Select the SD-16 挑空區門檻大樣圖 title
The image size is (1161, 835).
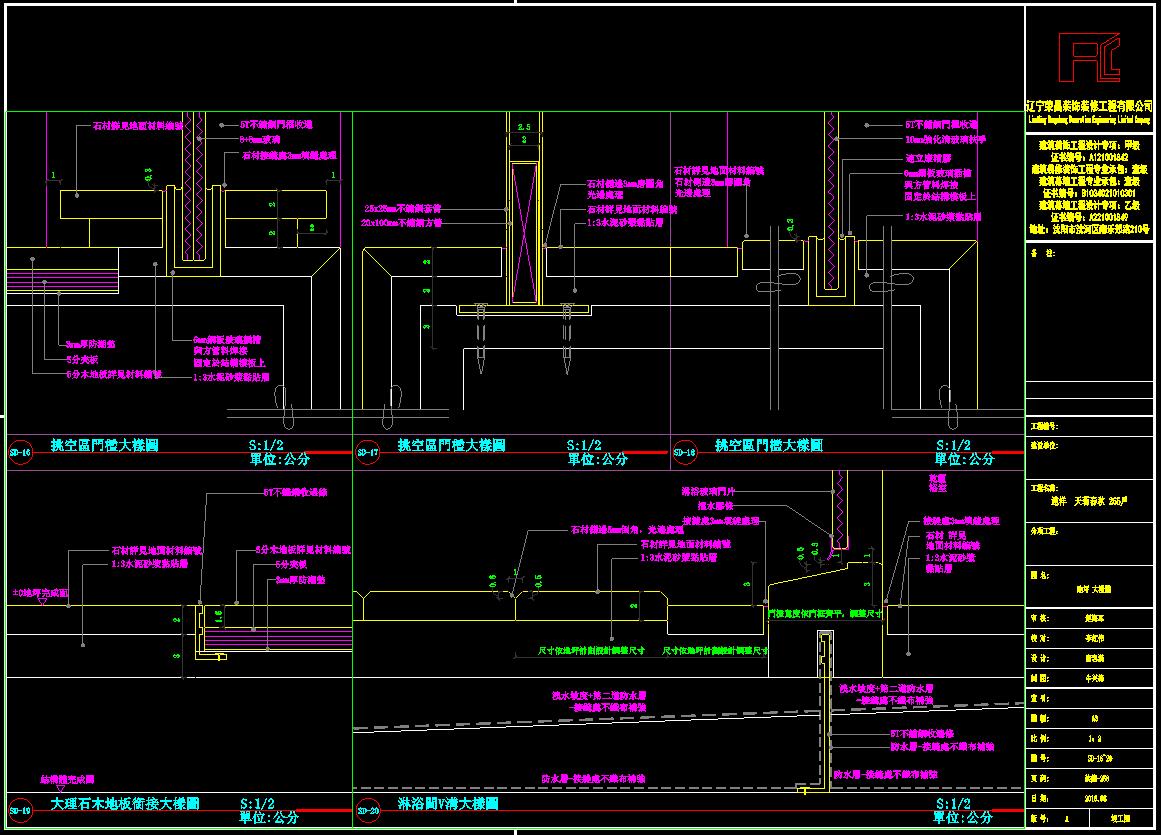[x=104, y=445]
